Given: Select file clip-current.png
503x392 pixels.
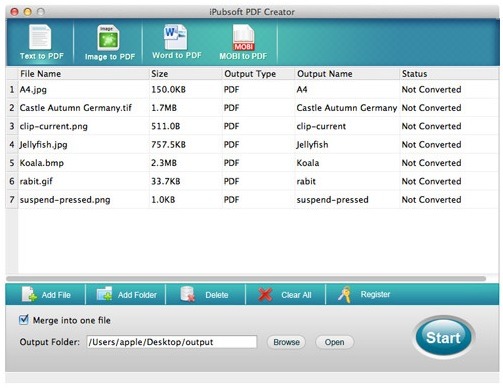Looking at the screenshot, I should pyautogui.click(x=54, y=126).
